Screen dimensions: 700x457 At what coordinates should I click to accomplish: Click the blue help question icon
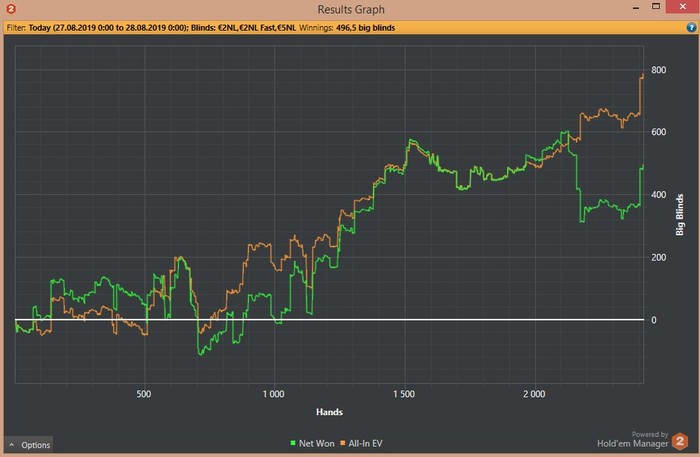[691, 28]
